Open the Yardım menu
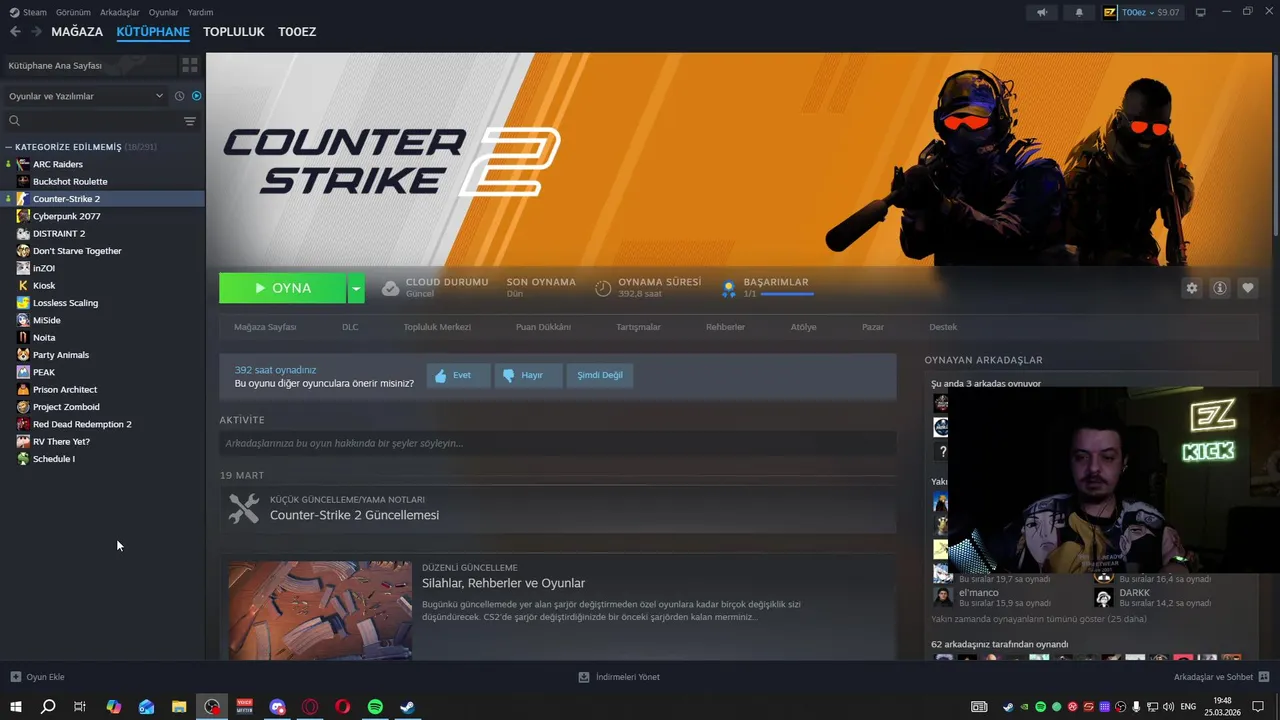This screenshot has height=720, width=1280. point(201,12)
